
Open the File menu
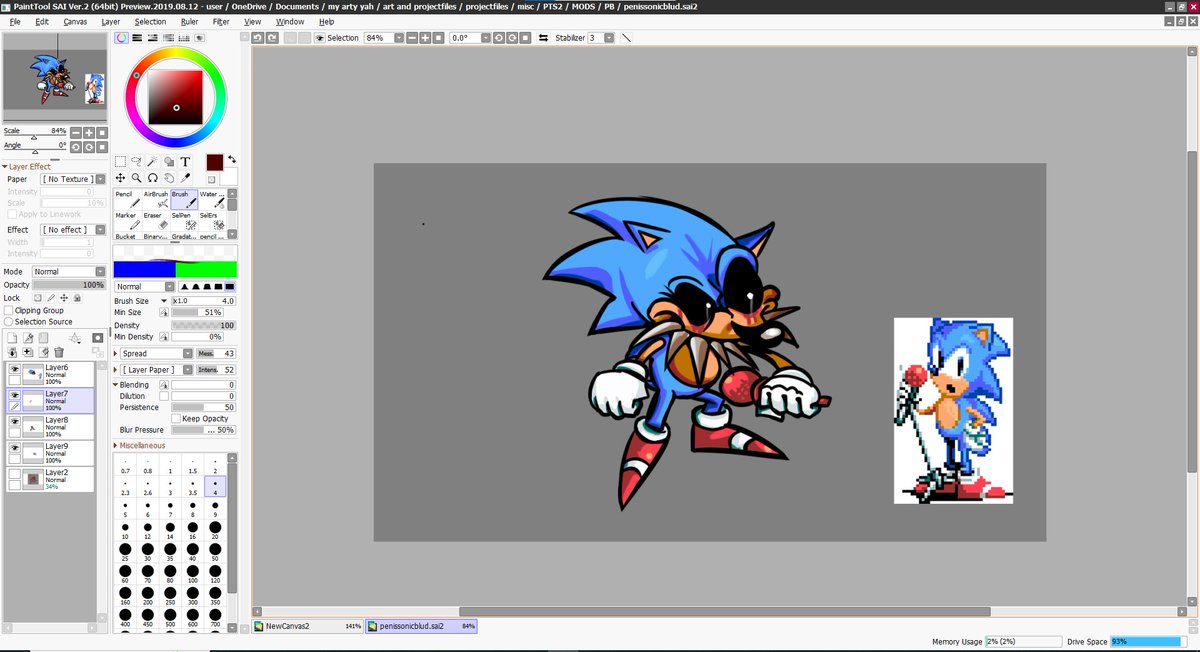click(15, 21)
